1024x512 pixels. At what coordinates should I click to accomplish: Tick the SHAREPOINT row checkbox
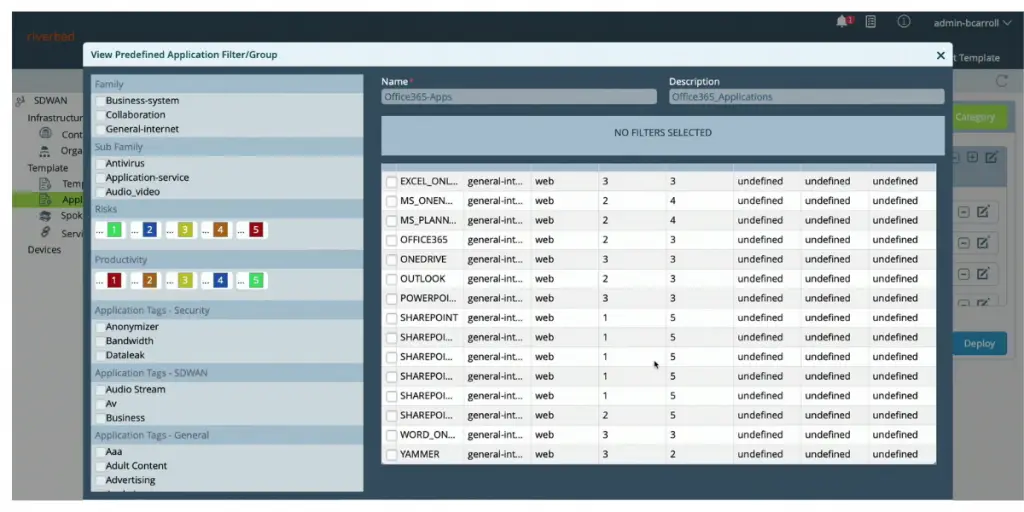391,319
